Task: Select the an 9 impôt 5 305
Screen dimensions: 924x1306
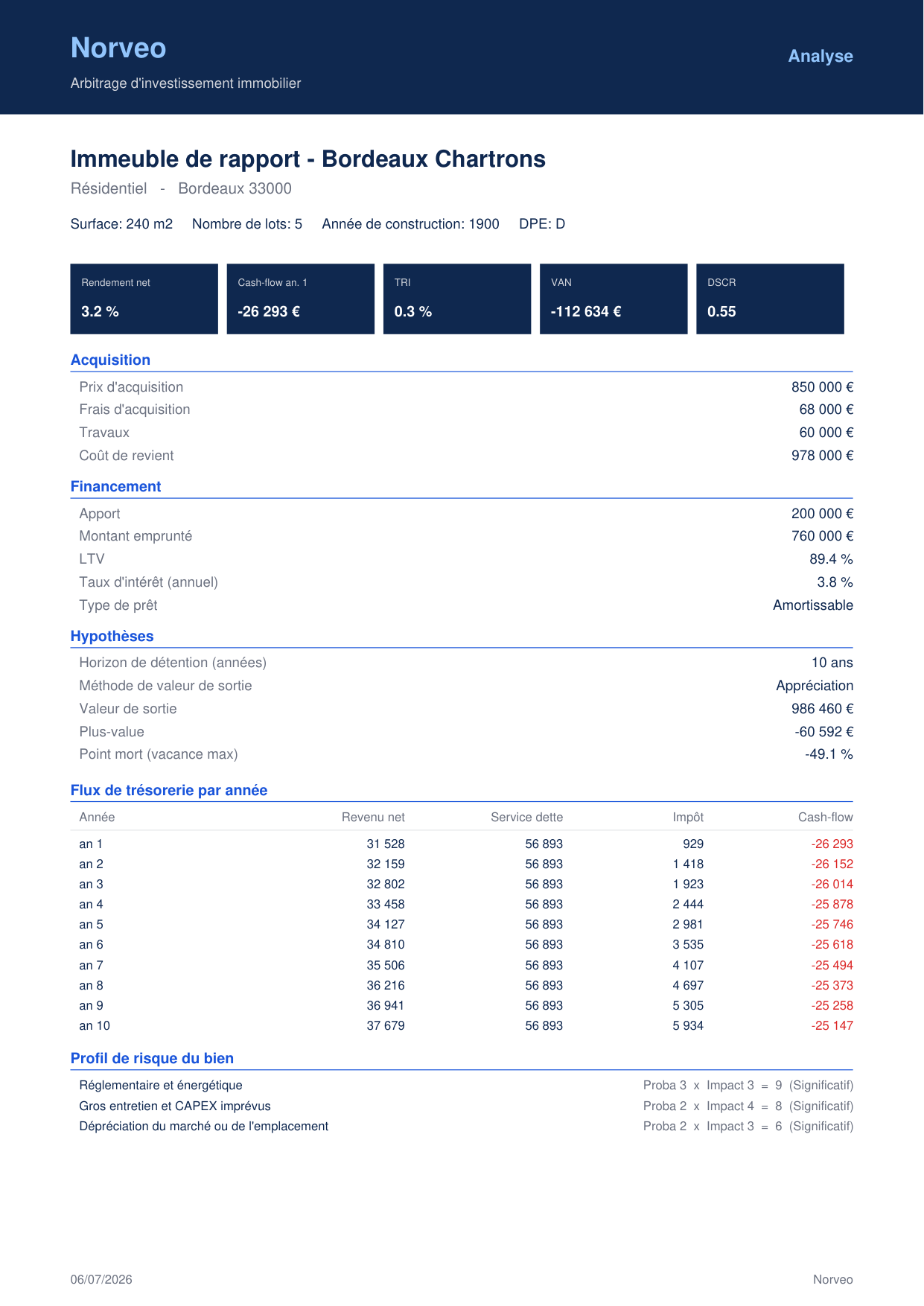Action: [688, 1006]
